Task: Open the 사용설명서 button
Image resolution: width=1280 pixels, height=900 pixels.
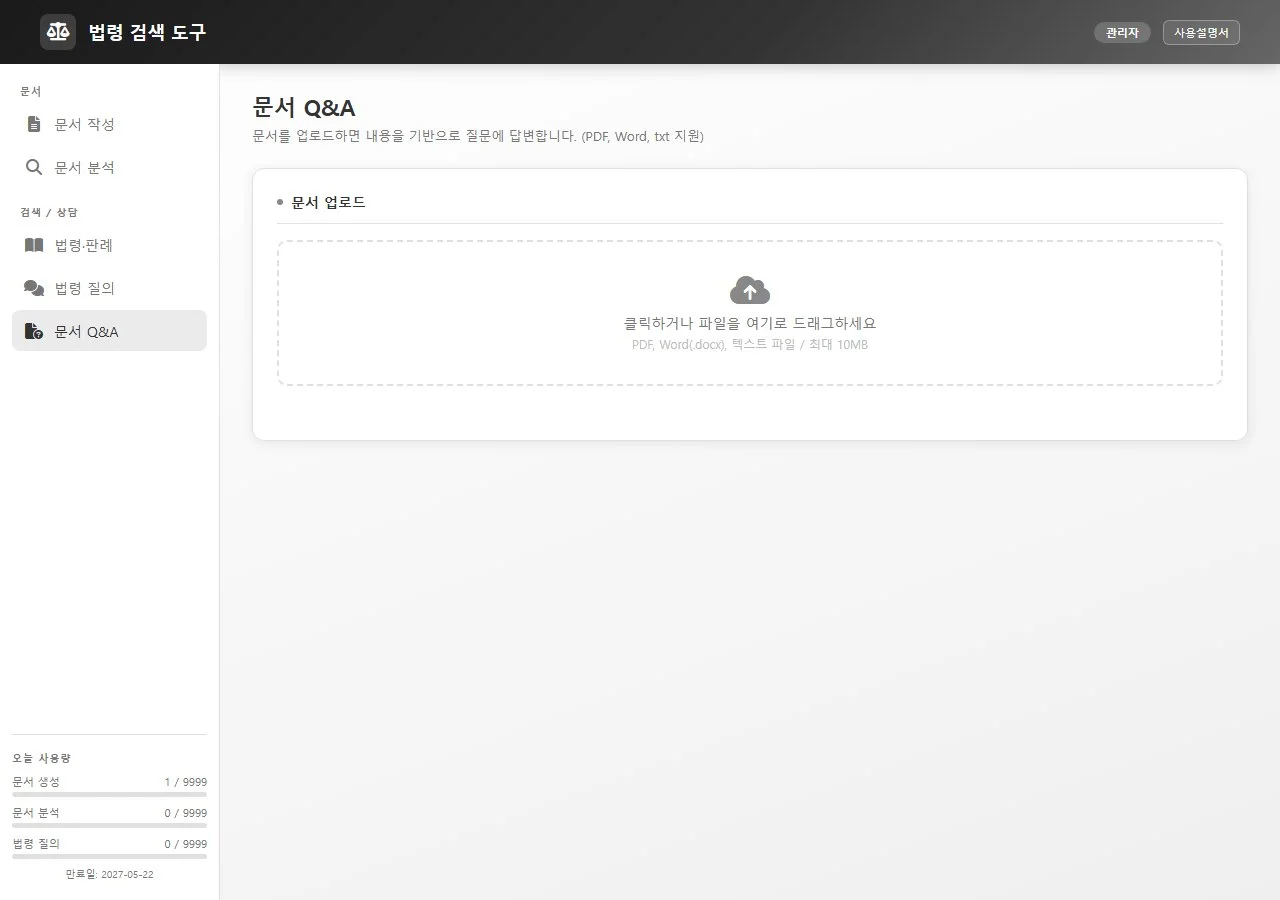Action: pos(1201,32)
